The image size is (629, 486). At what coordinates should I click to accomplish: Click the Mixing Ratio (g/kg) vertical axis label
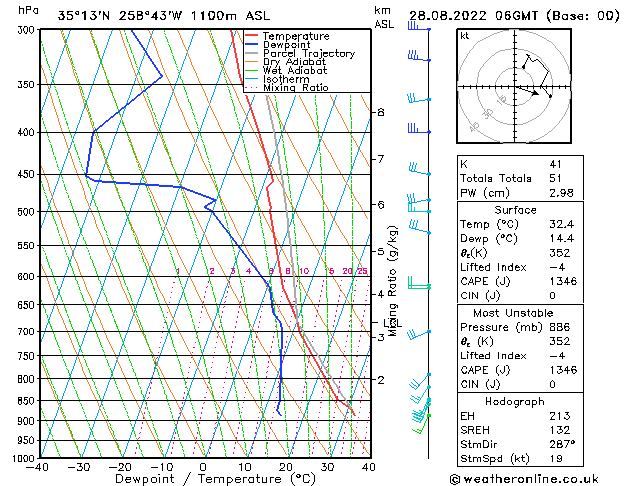(392, 281)
